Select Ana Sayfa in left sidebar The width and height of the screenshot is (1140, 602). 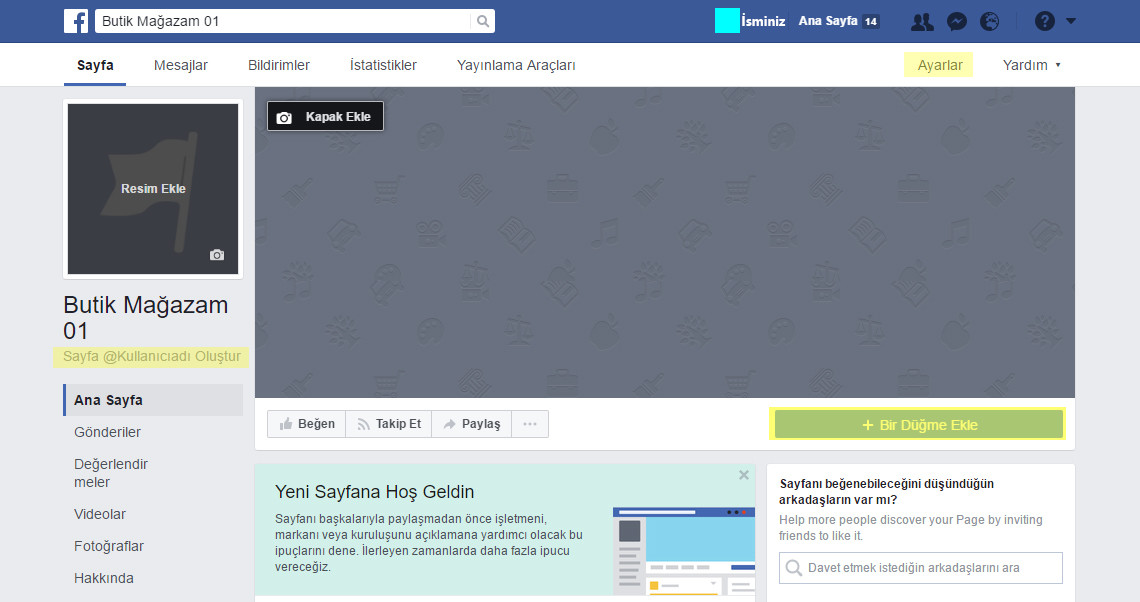(153, 400)
